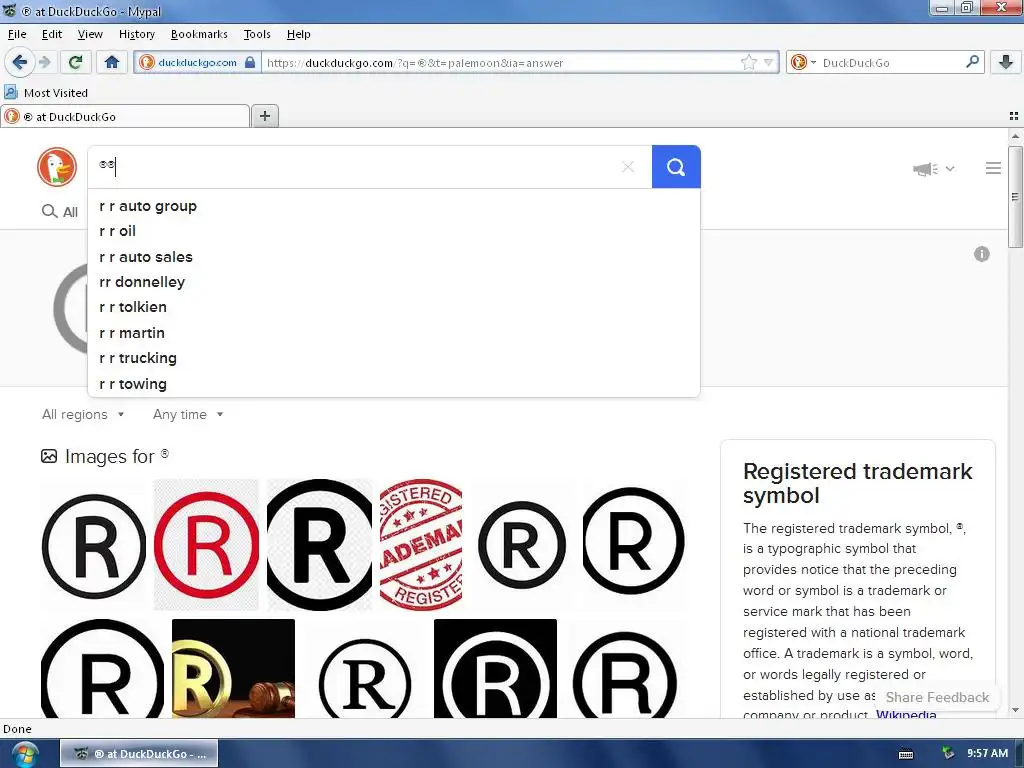Click the on-screen keyboard tray icon
The height and width of the screenshot is (768, 1024).
tap(906, 754)
